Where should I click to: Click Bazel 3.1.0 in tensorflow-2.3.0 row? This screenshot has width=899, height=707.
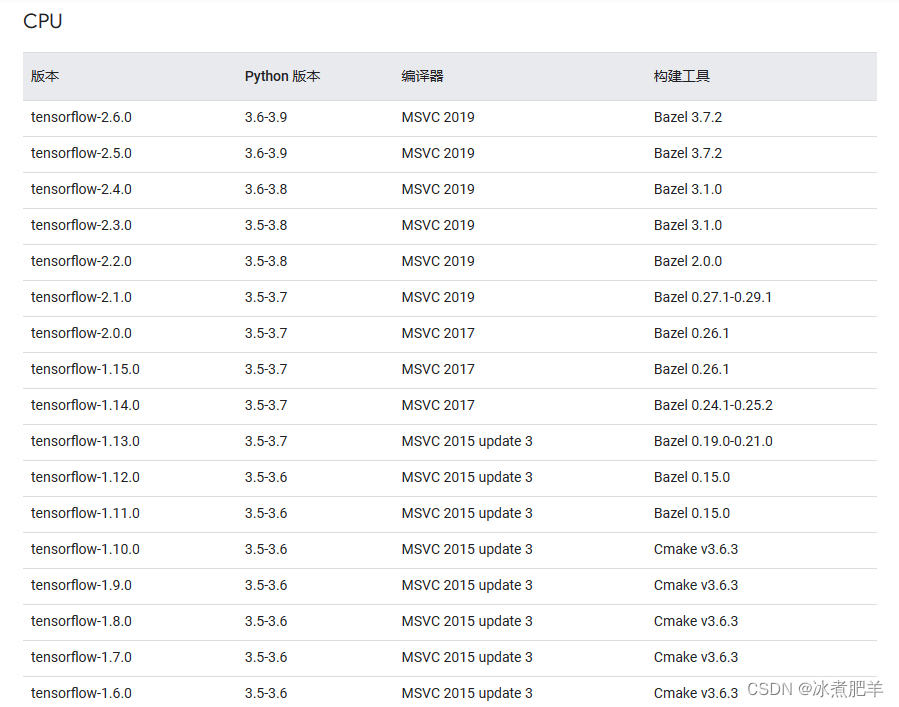click(688, 225)
